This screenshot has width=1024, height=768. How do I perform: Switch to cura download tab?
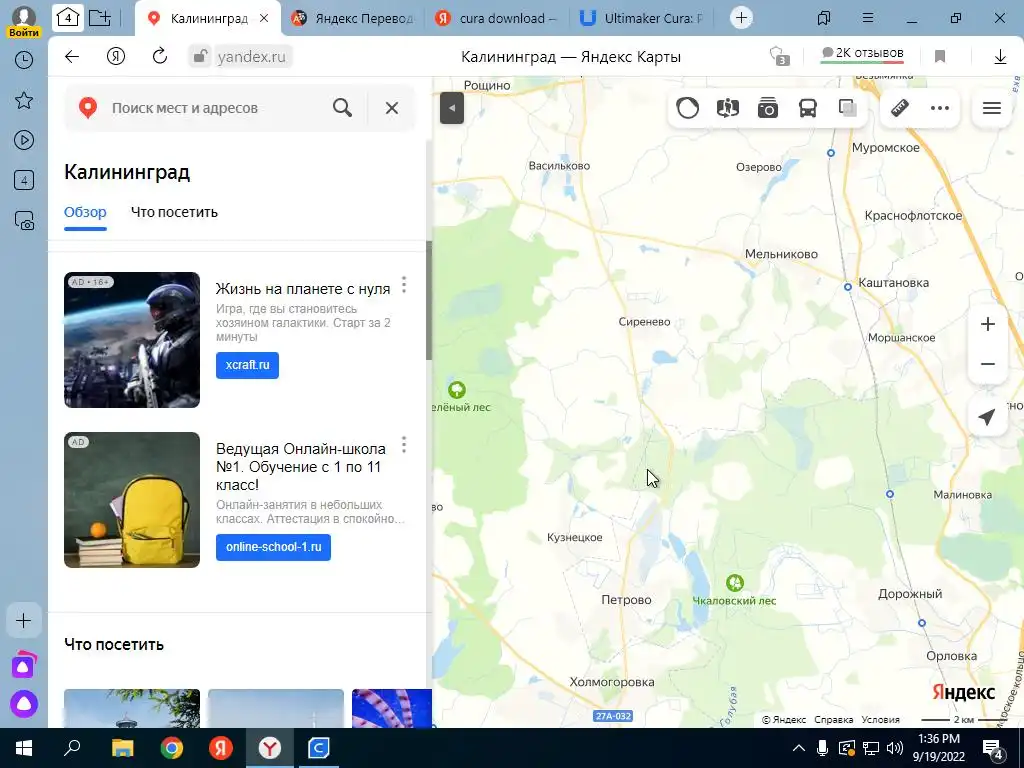click(496, 18)
